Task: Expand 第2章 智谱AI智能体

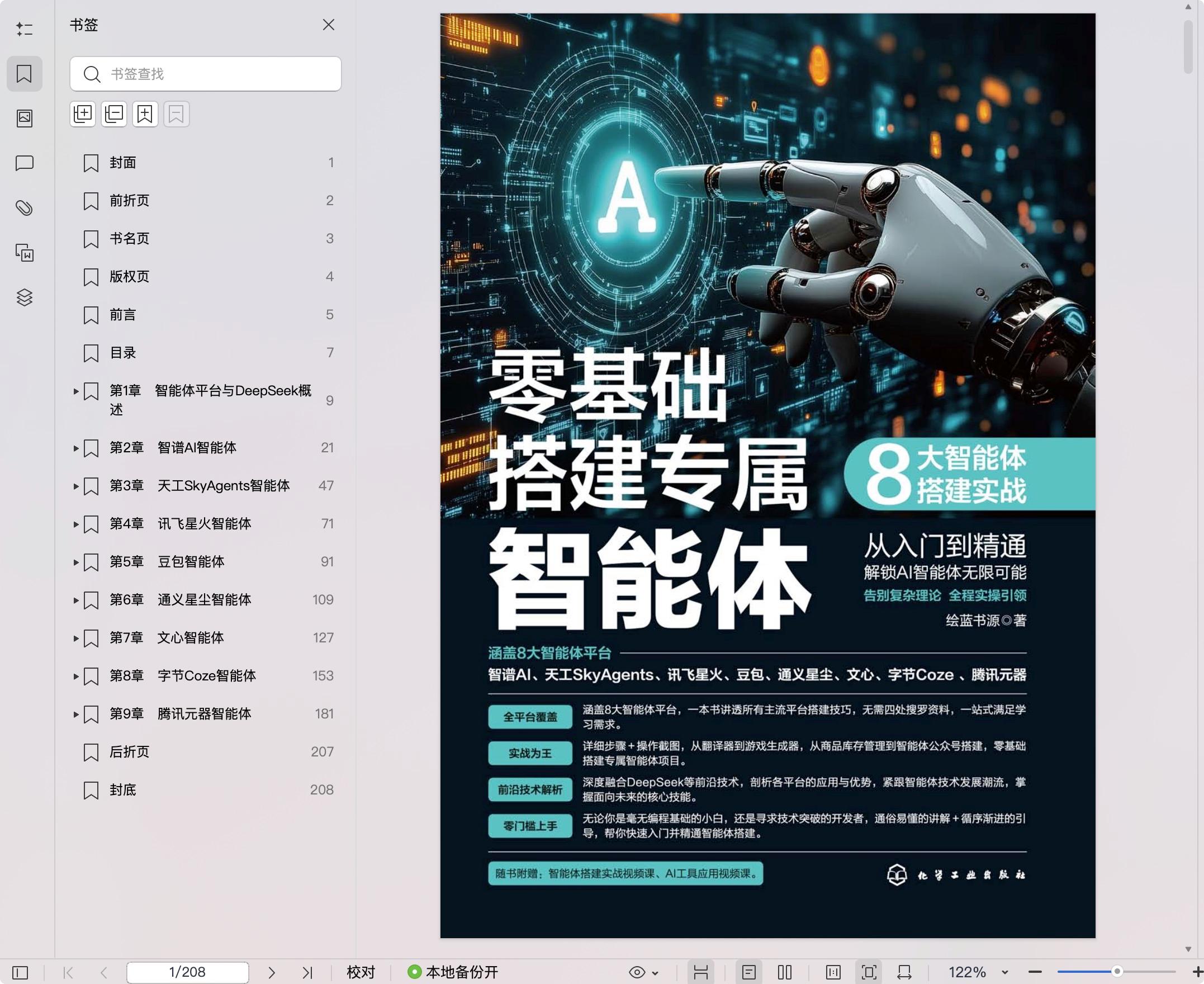Action: (x=76, y=448)
